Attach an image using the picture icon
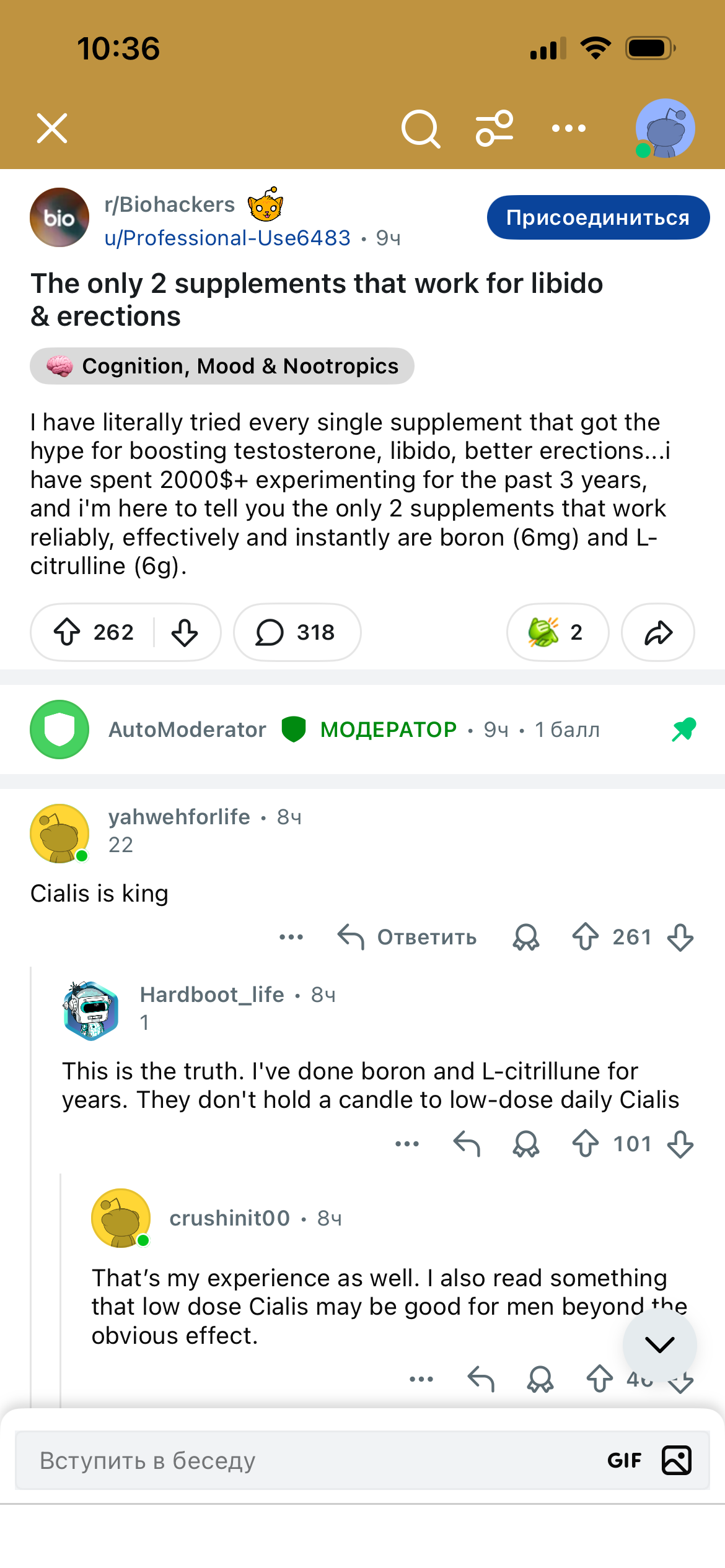This screenshot has height=1568, width=725. [x=677, y=1460]
